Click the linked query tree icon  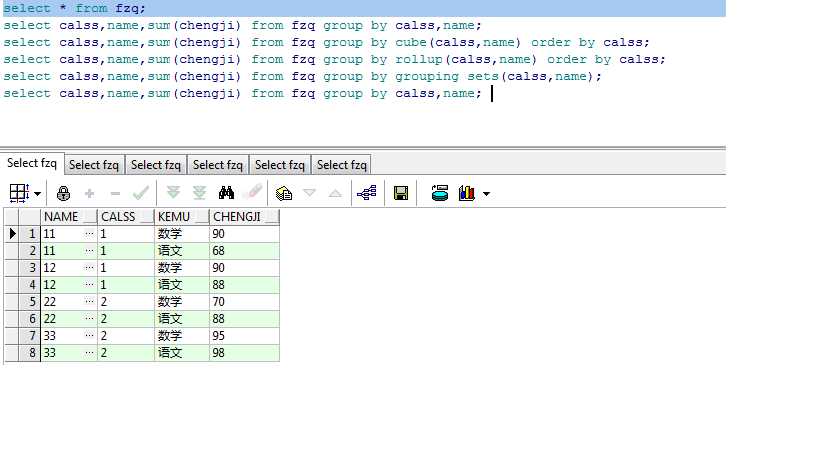coord(367,193)
